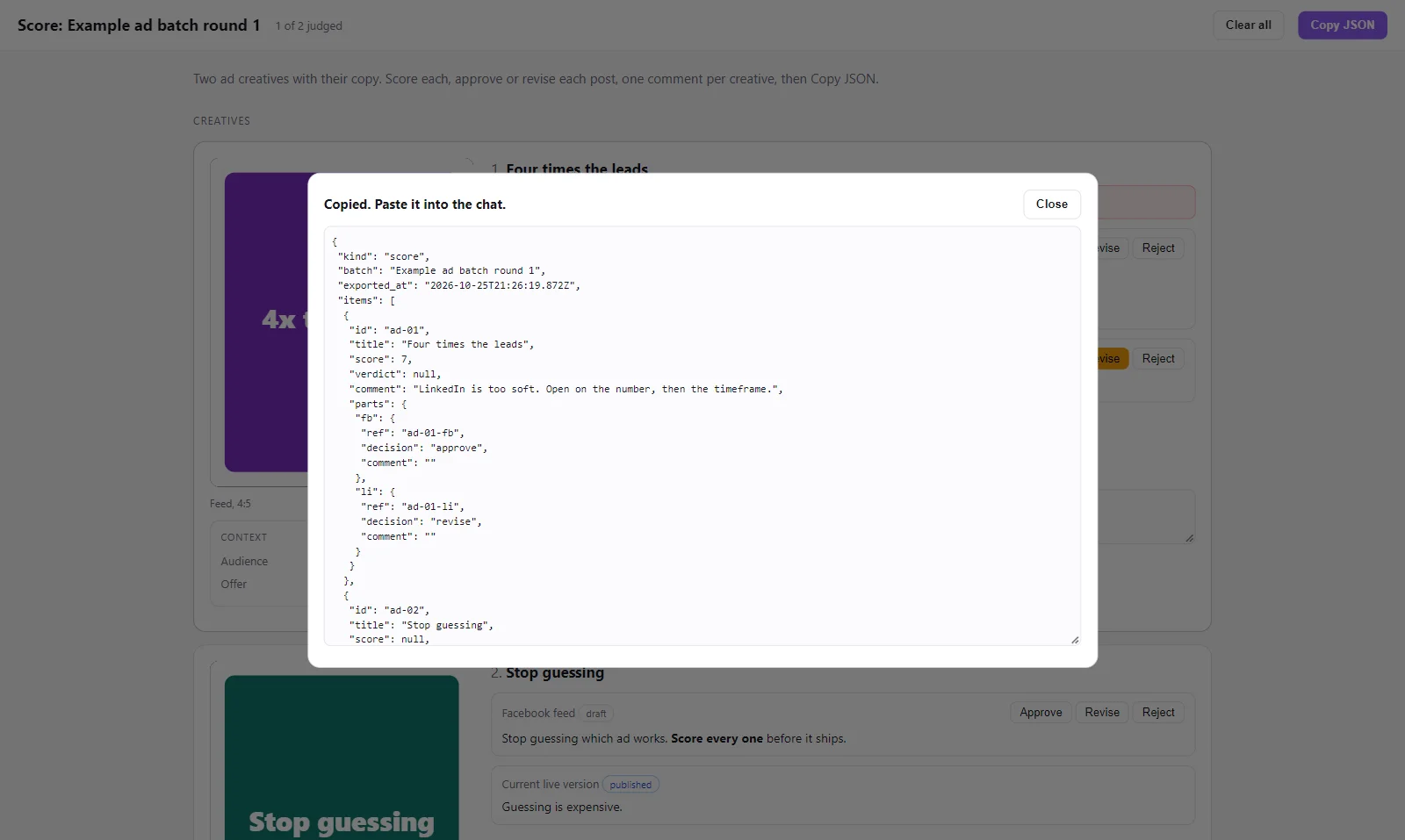The image size is (1405, 840).
Task: Open the Stop guessing creative thumbnail
Action: pyautogui.click(x=342, y=757)
